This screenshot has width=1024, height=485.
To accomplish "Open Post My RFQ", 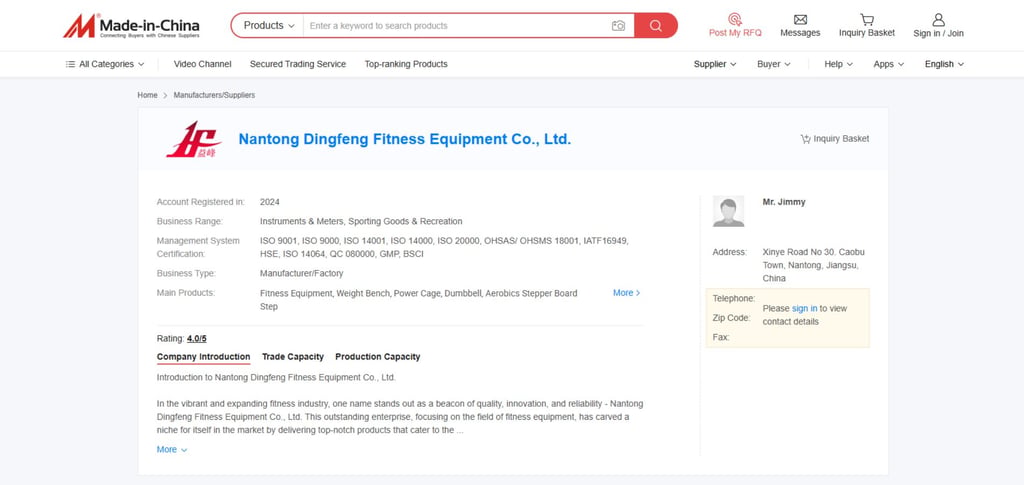I will 735,25.
